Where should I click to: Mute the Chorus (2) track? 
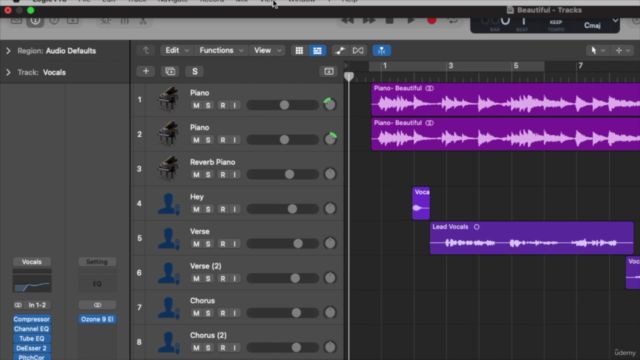[196, 348]
